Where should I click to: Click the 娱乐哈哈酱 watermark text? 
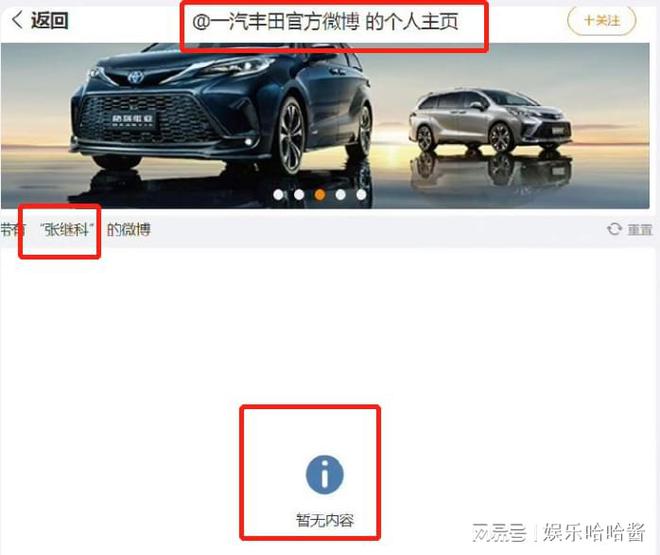coord(594,533)
